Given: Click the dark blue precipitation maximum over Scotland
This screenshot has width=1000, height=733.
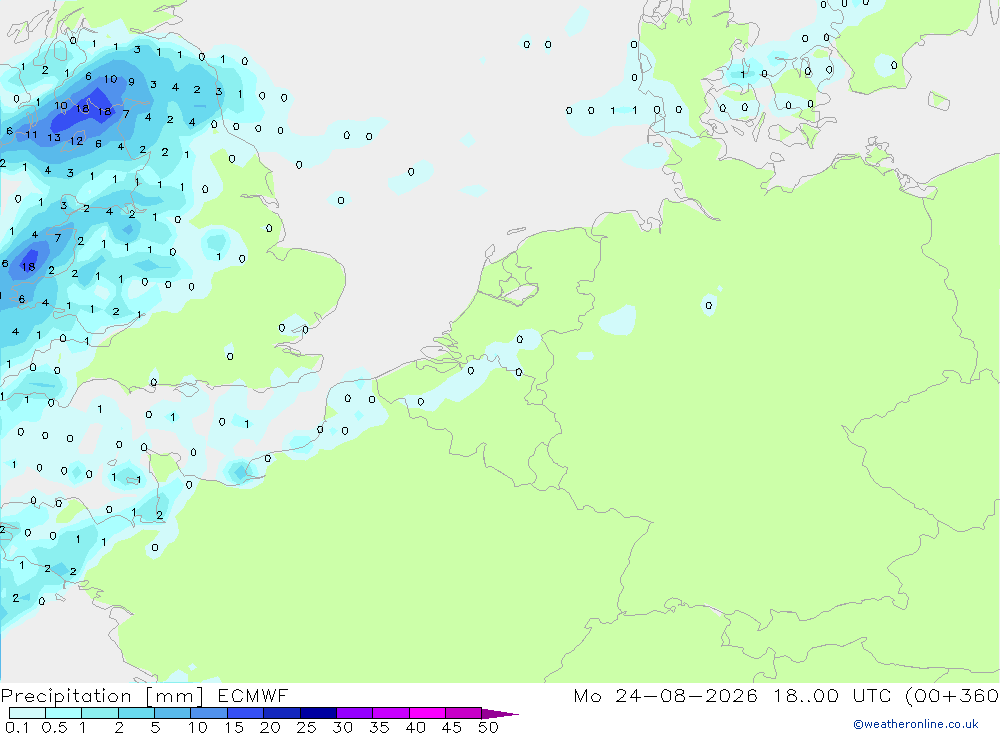Looking at the screenshot, I should coord(83,112).
